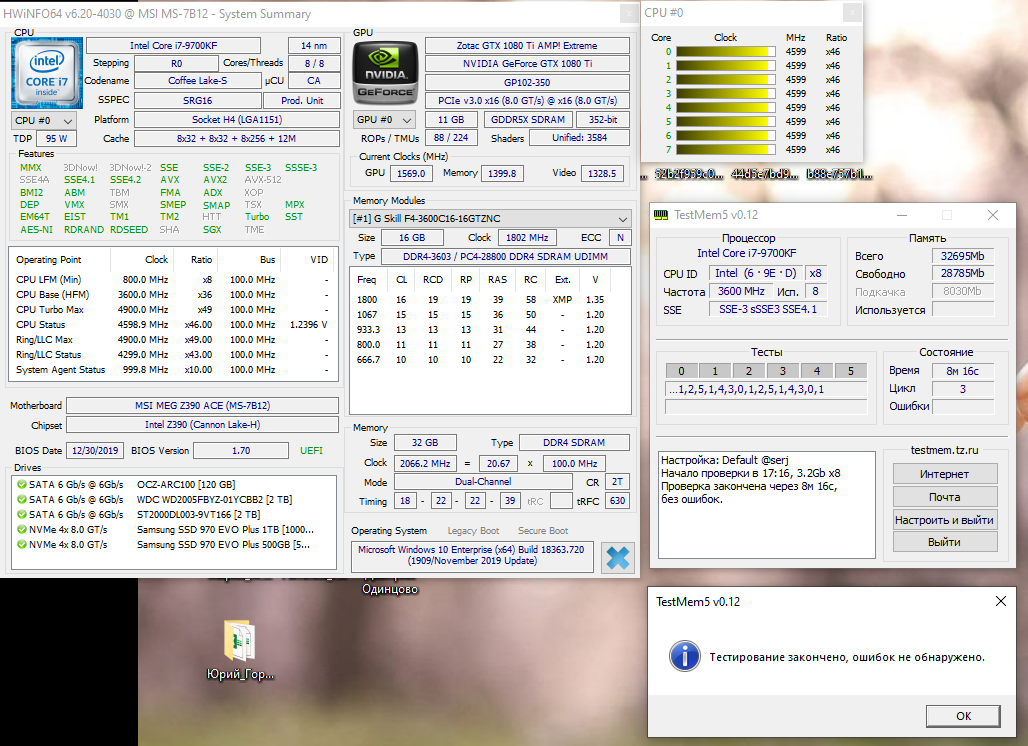Click the Выйти button in TestMem5
The image size is (1028, 746).
945,542
